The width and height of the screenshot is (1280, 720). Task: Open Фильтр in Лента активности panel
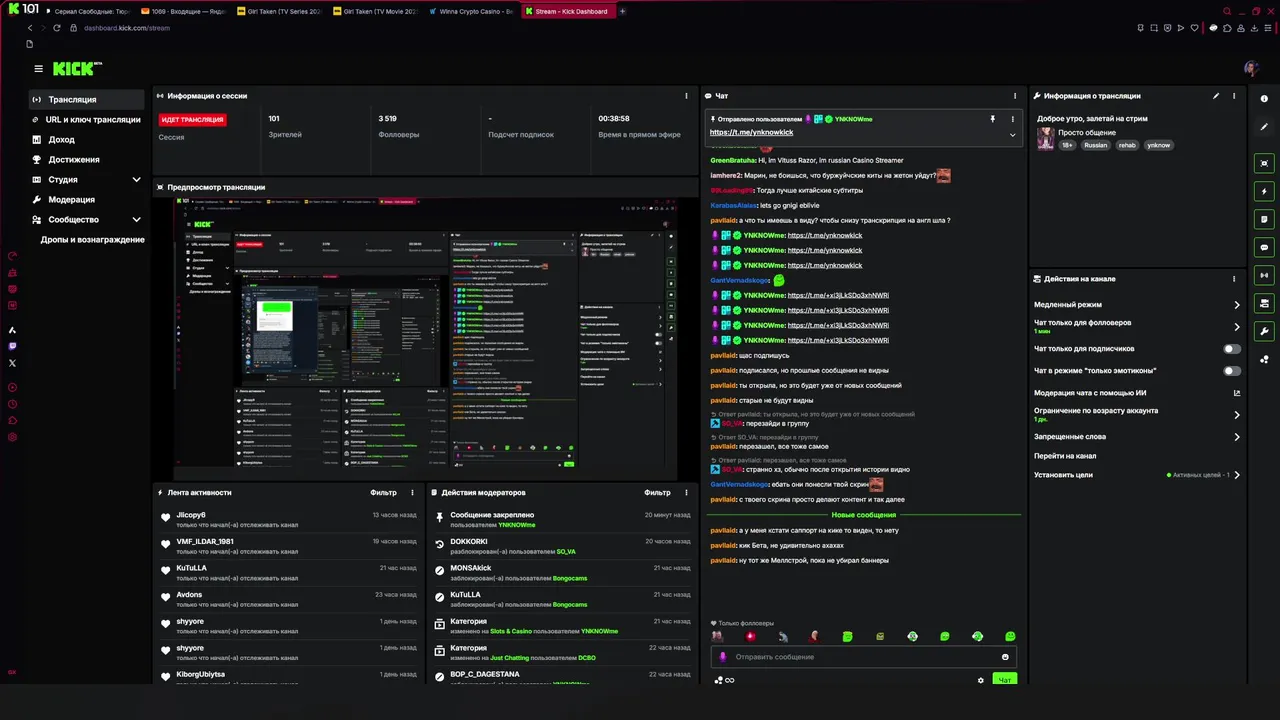point(383,492)
